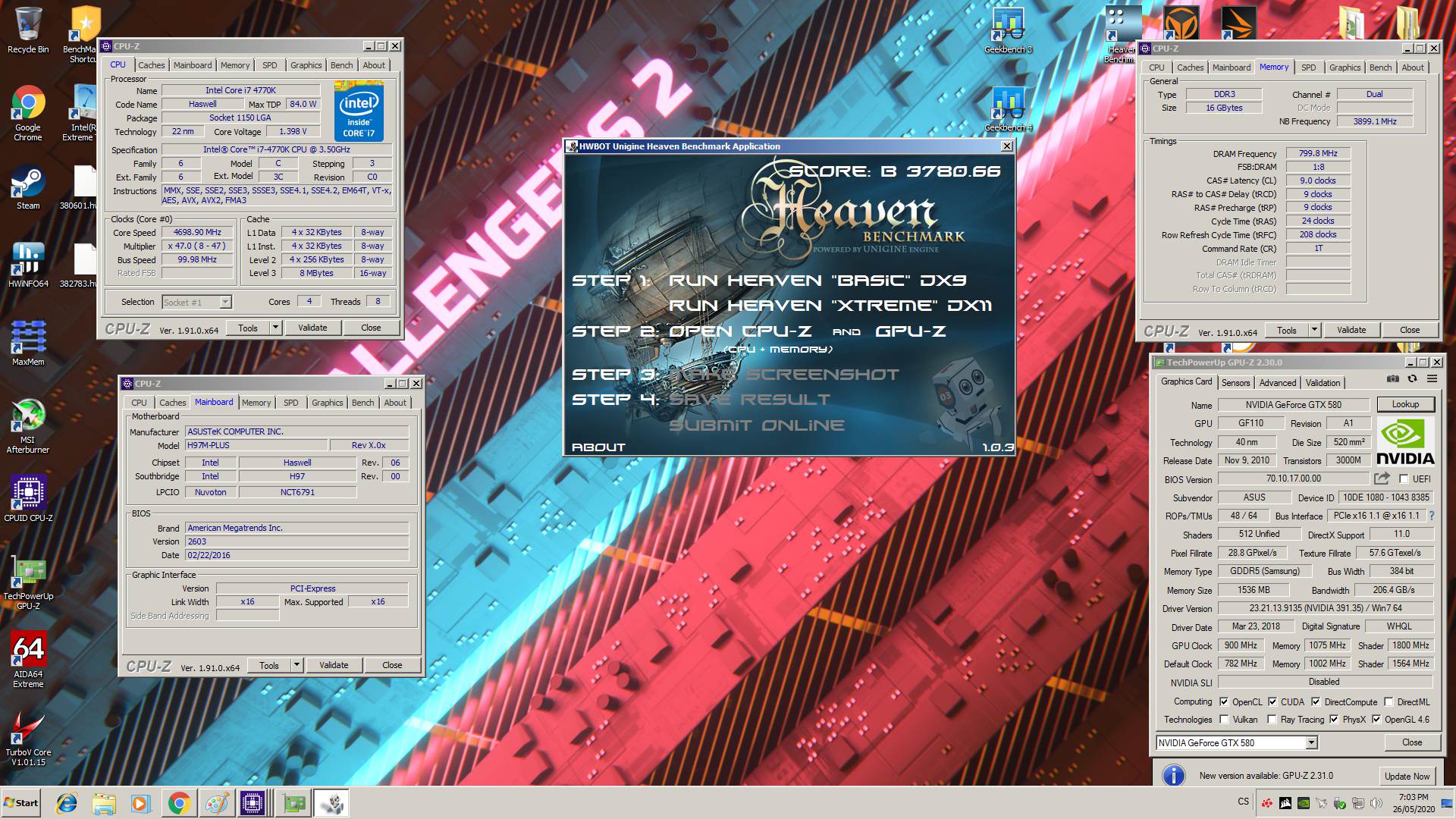1456x819 pixels.
Task: Open the Sensors tab in GPU-Z
Action: click(x=1235, y=383)
